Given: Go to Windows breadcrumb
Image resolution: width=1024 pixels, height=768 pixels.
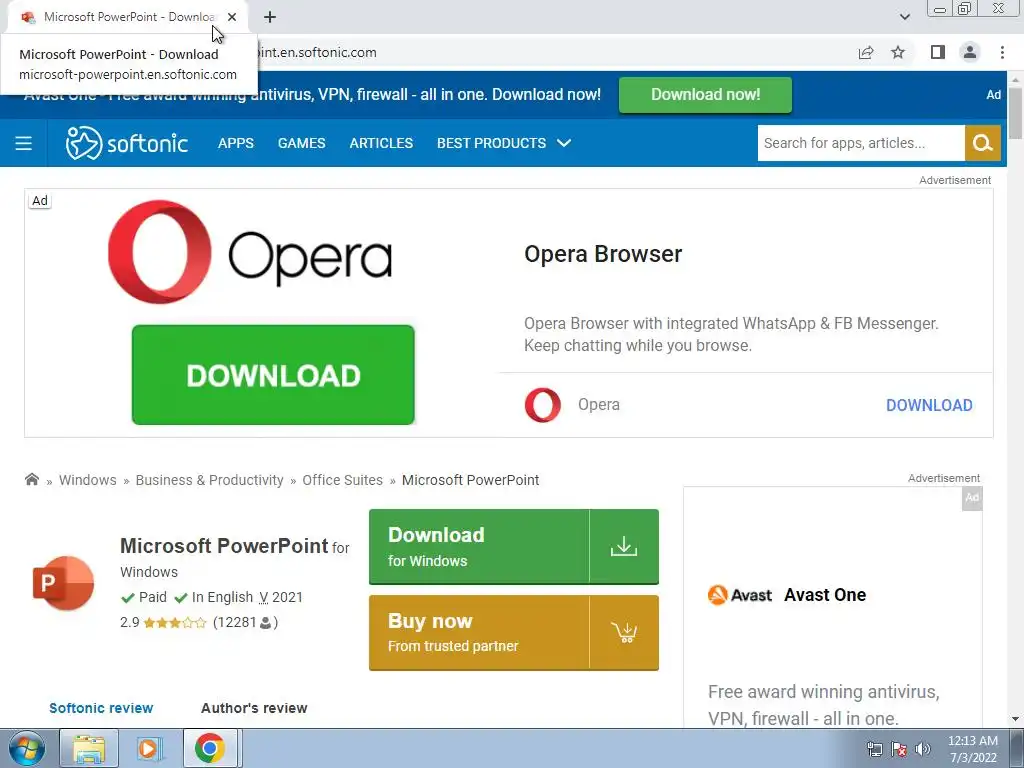Looking at the screenshot, I should pyautogui.click(x=88, y=480).
